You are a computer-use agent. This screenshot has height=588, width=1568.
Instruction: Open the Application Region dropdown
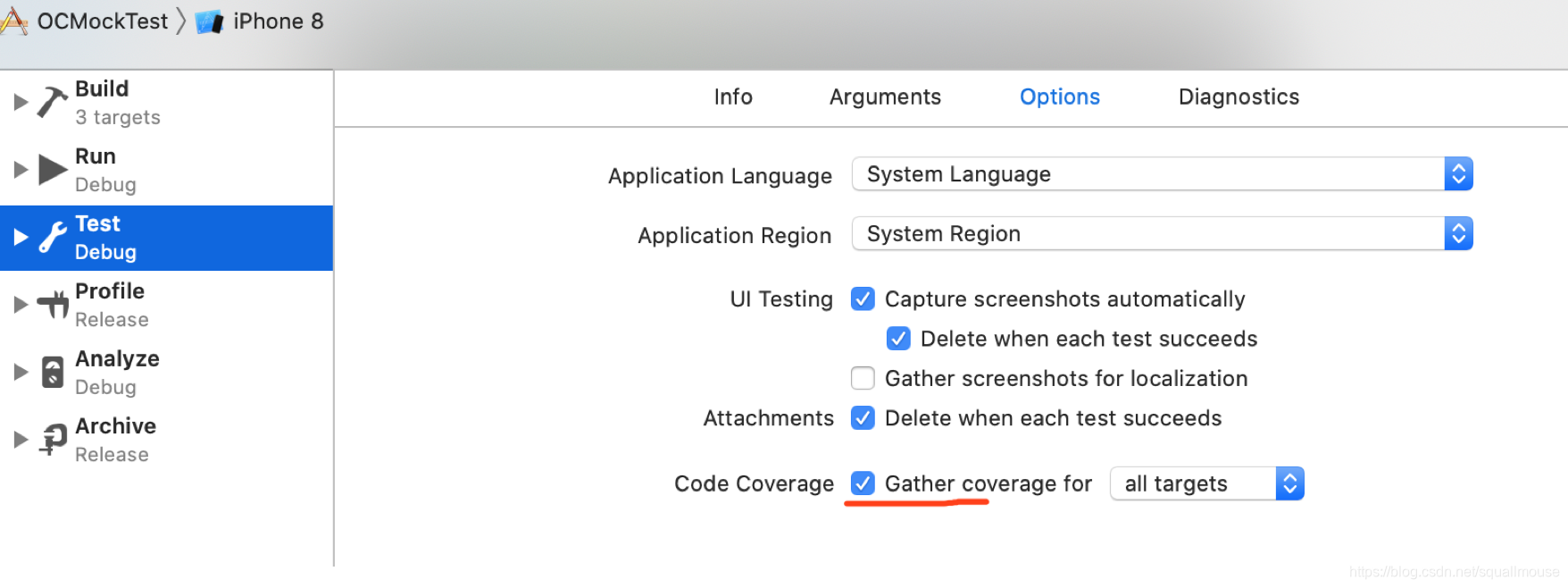1162,233
